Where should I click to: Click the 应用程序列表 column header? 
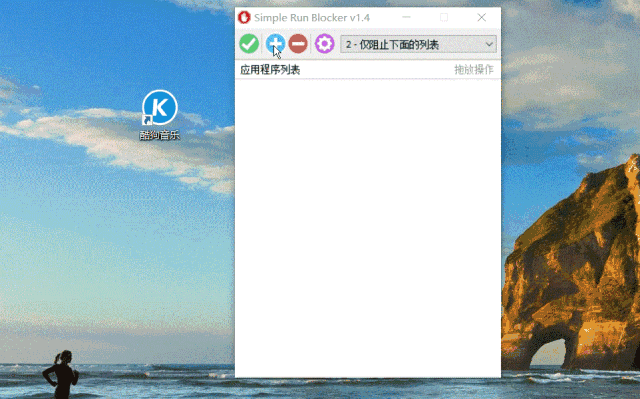point(270,70)
